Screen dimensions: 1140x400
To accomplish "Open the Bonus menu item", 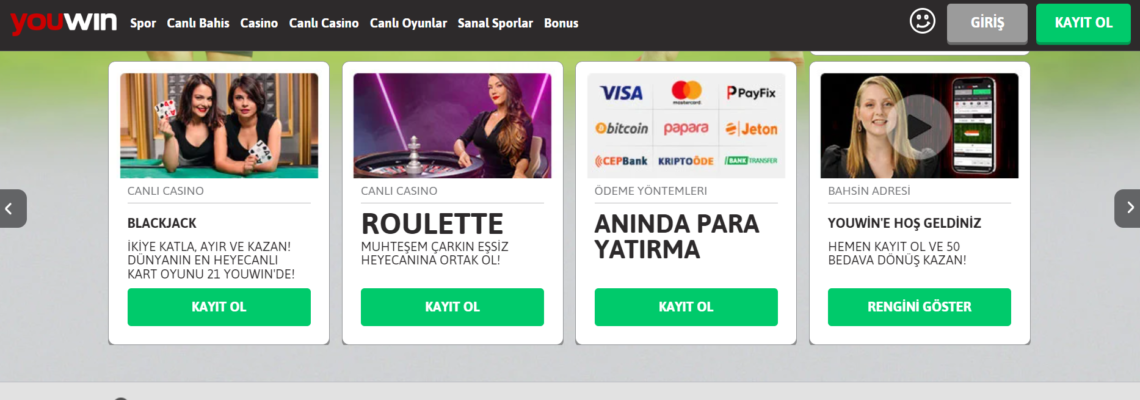I will point(561,23).
